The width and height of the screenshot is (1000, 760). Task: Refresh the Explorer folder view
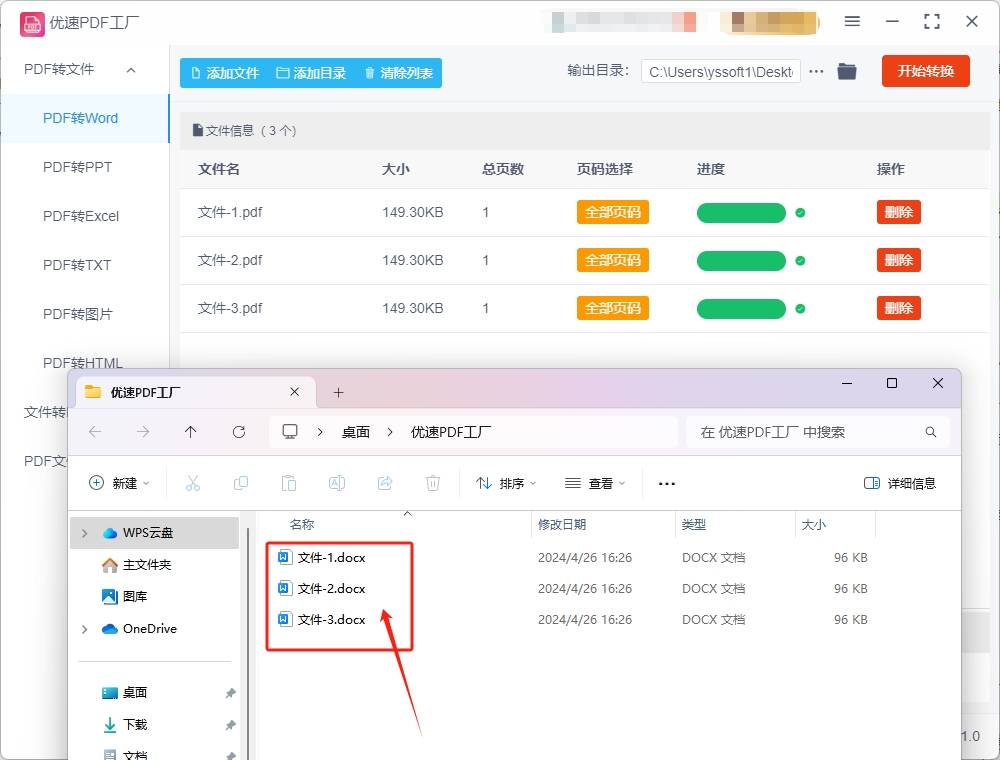click(x=239, y=432)
